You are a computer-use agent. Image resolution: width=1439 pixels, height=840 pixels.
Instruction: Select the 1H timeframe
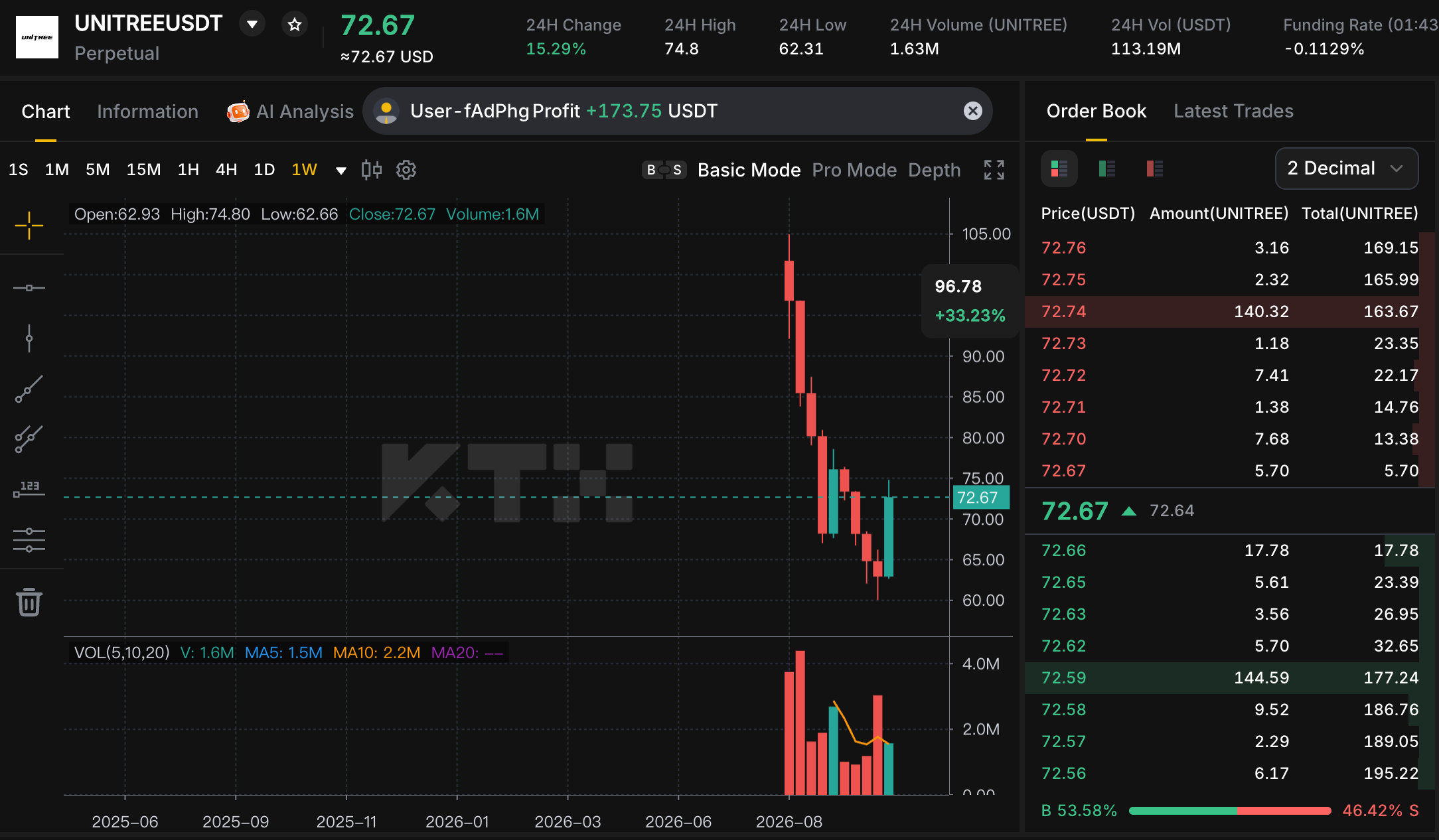[189, 170]
